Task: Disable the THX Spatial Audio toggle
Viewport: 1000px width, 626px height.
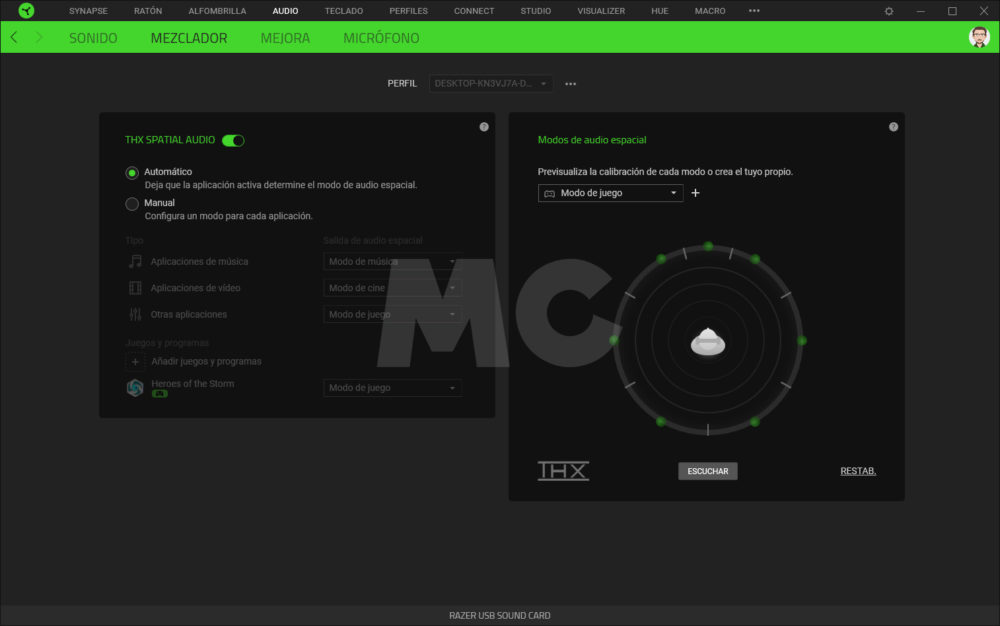Action: [233, 141]
